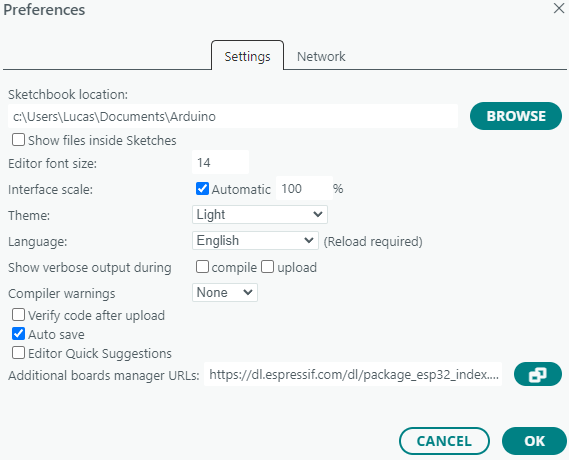569x460 pixels.
Task: Focus the Sketchbook location path field
Action: [x=233, y=116]
